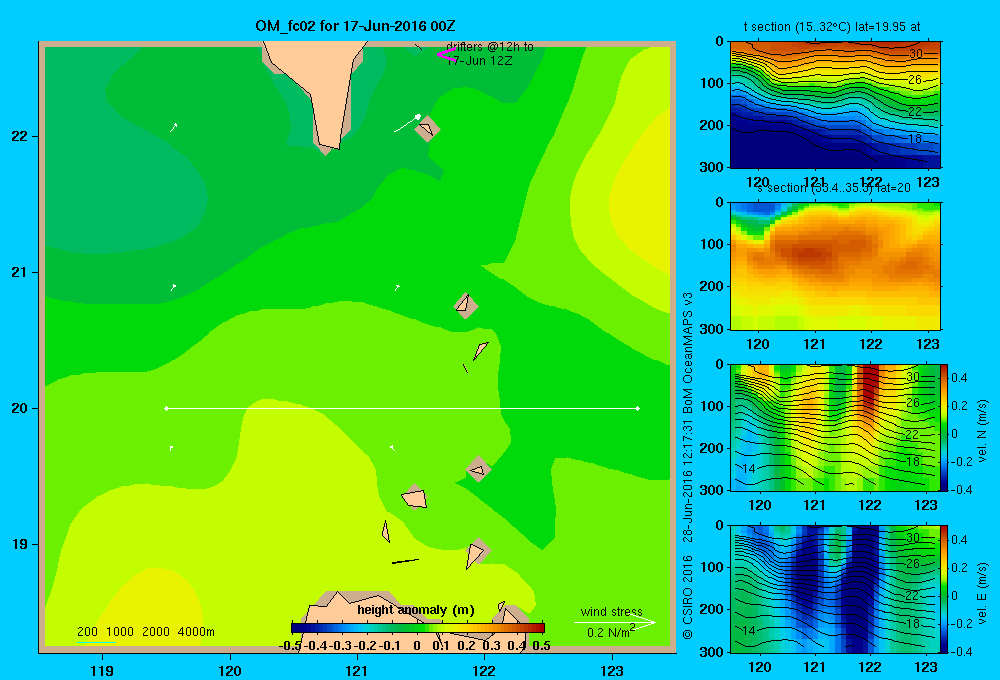
Task: Open the salinity section panel
Action: point(835,266)
